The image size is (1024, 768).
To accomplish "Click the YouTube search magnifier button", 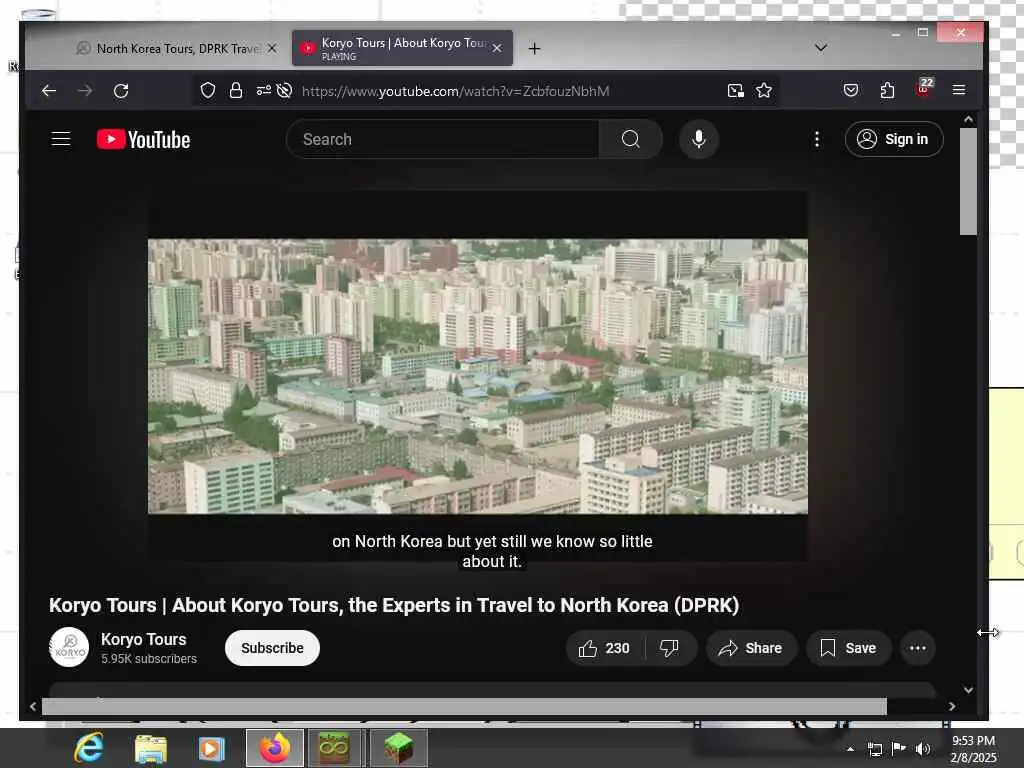I will click(x=630, y=139).
